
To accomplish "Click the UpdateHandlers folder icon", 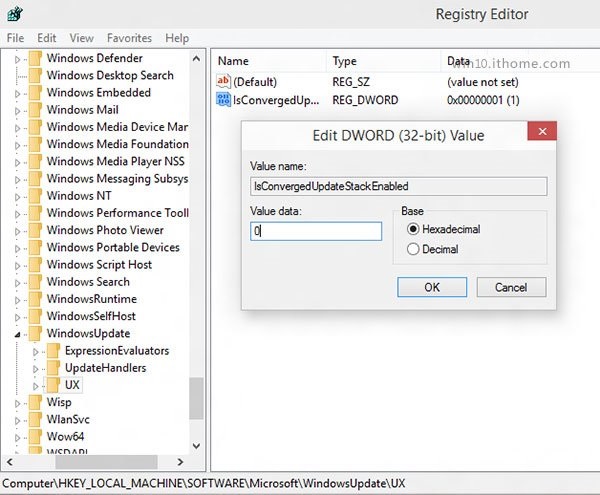I will point(54,368).
